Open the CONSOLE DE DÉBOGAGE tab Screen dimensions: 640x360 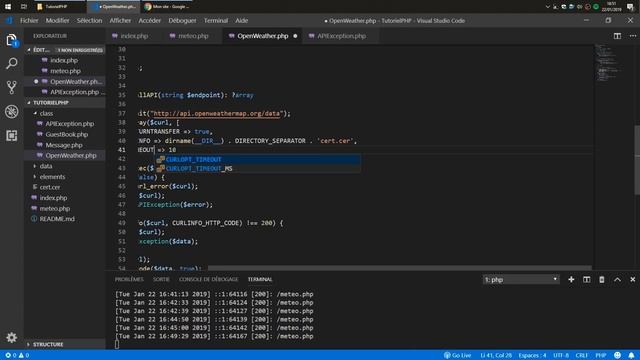click(208, 280)
